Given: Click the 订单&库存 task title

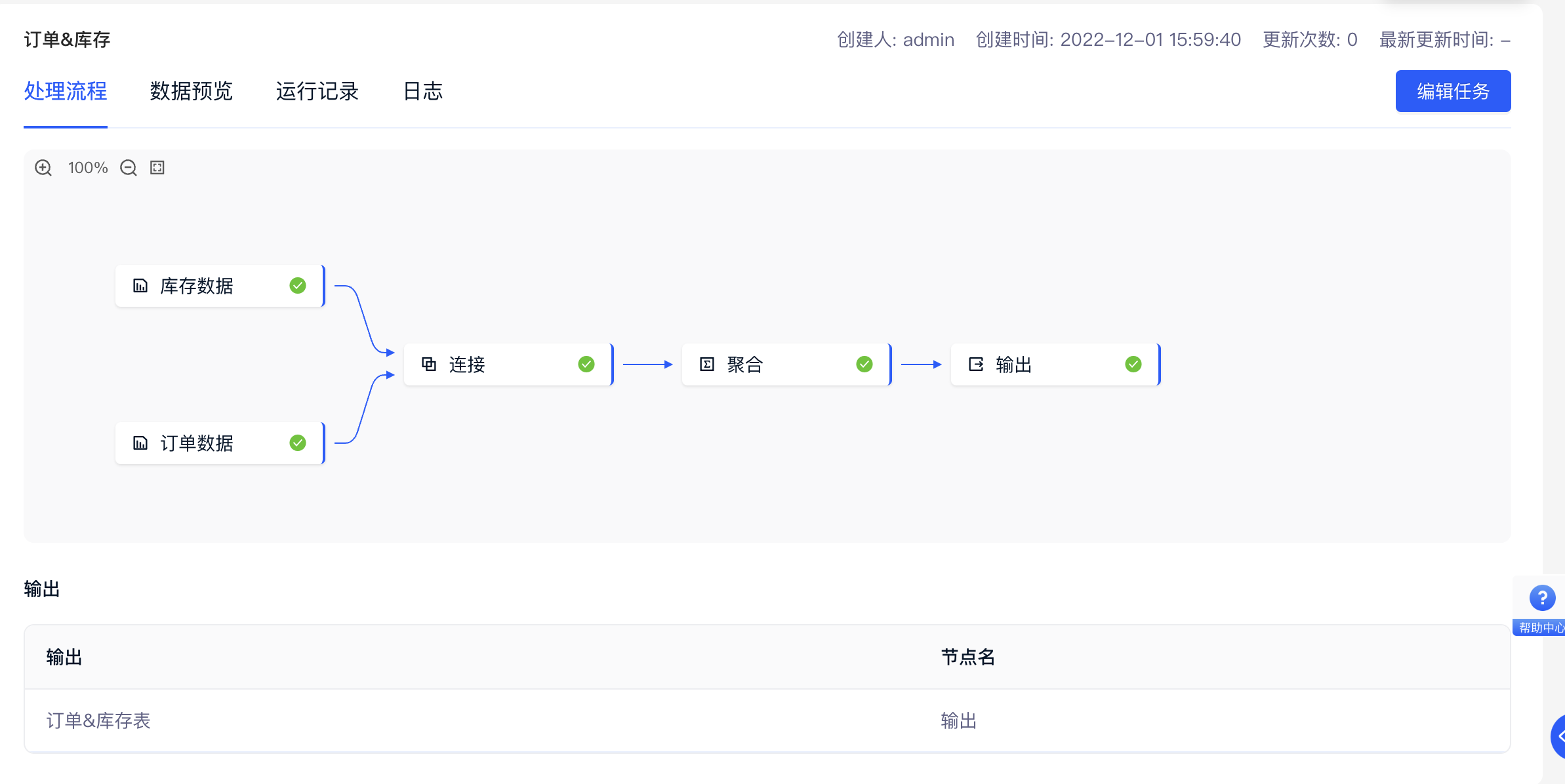Looking at the screenshot, I should click(x=67, y=39).
